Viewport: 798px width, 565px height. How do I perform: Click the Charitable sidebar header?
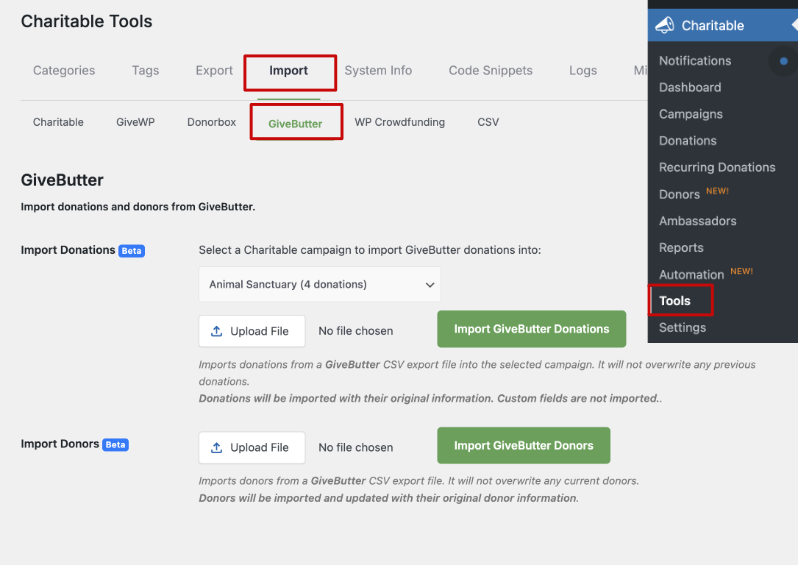(x=722, y=25)
